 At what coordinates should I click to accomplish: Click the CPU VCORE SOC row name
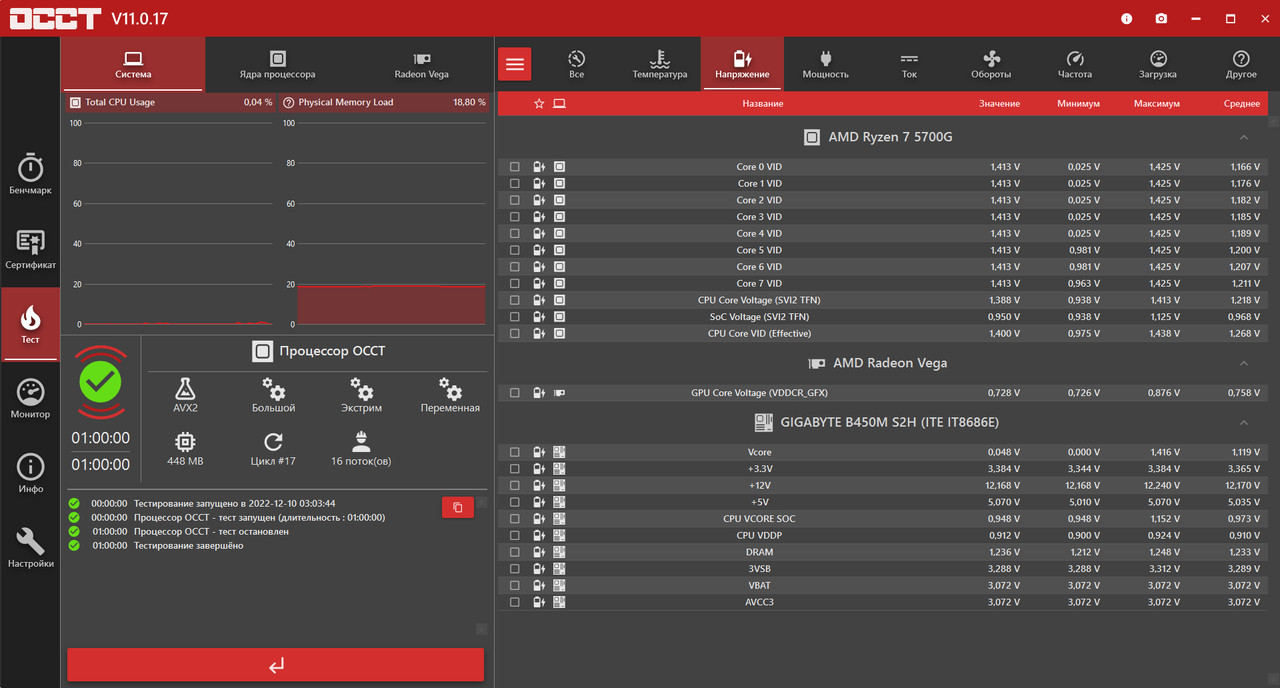pyautogui.click(x=759, y=519)
